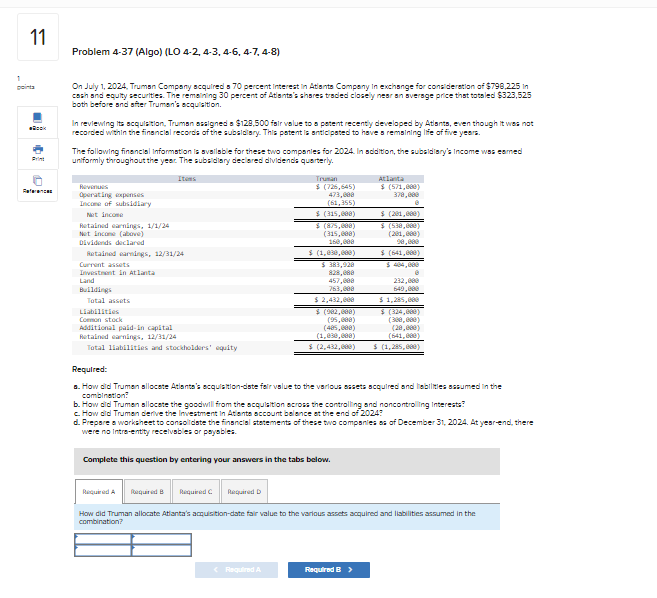
Task: Click the bottom-right answer input cell
Action: click(x=162, y=550)
